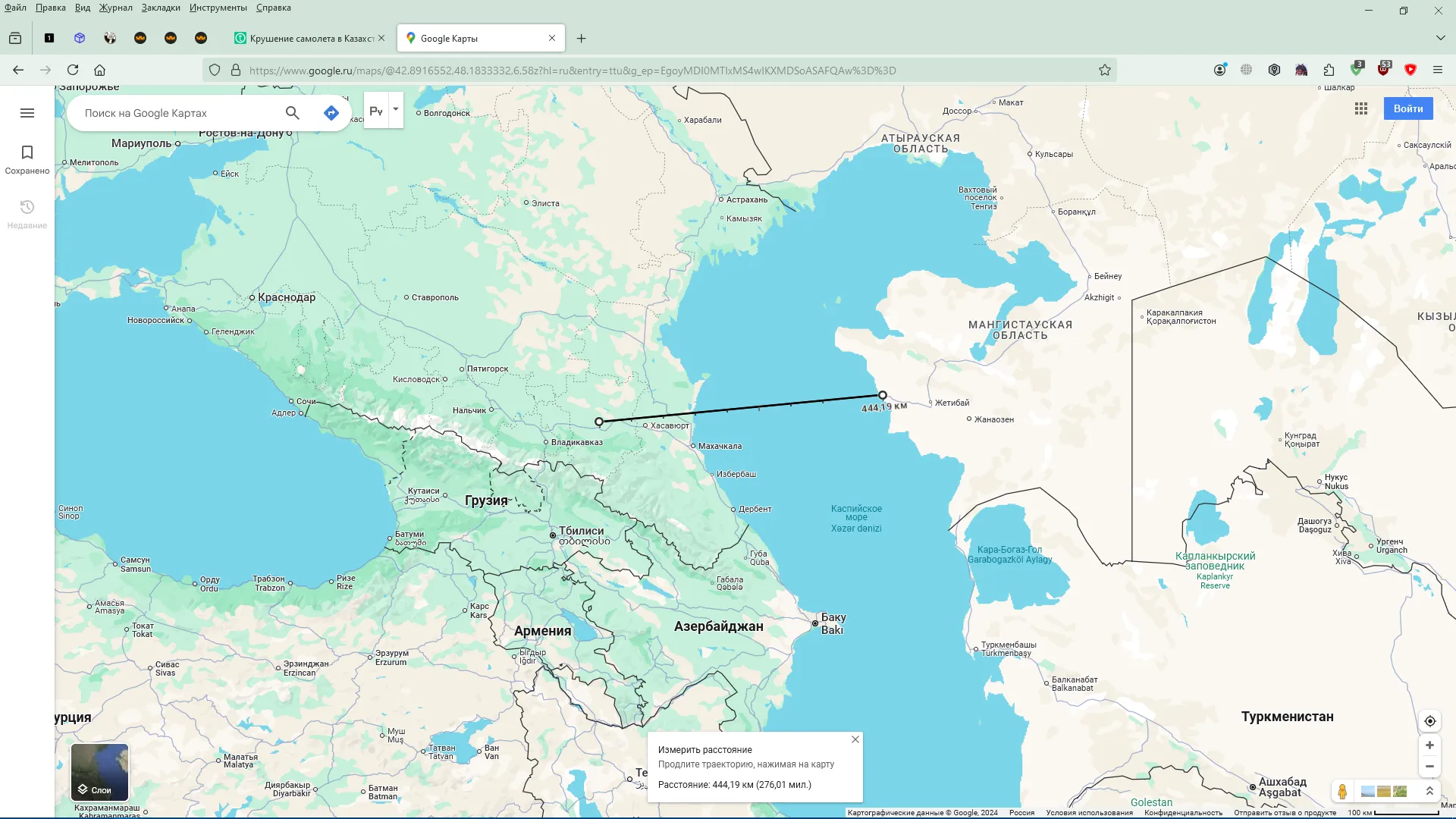Open the Google Maps hamburger menu
This screenshot has height=819, width=1456.
(x=27, y=113)
